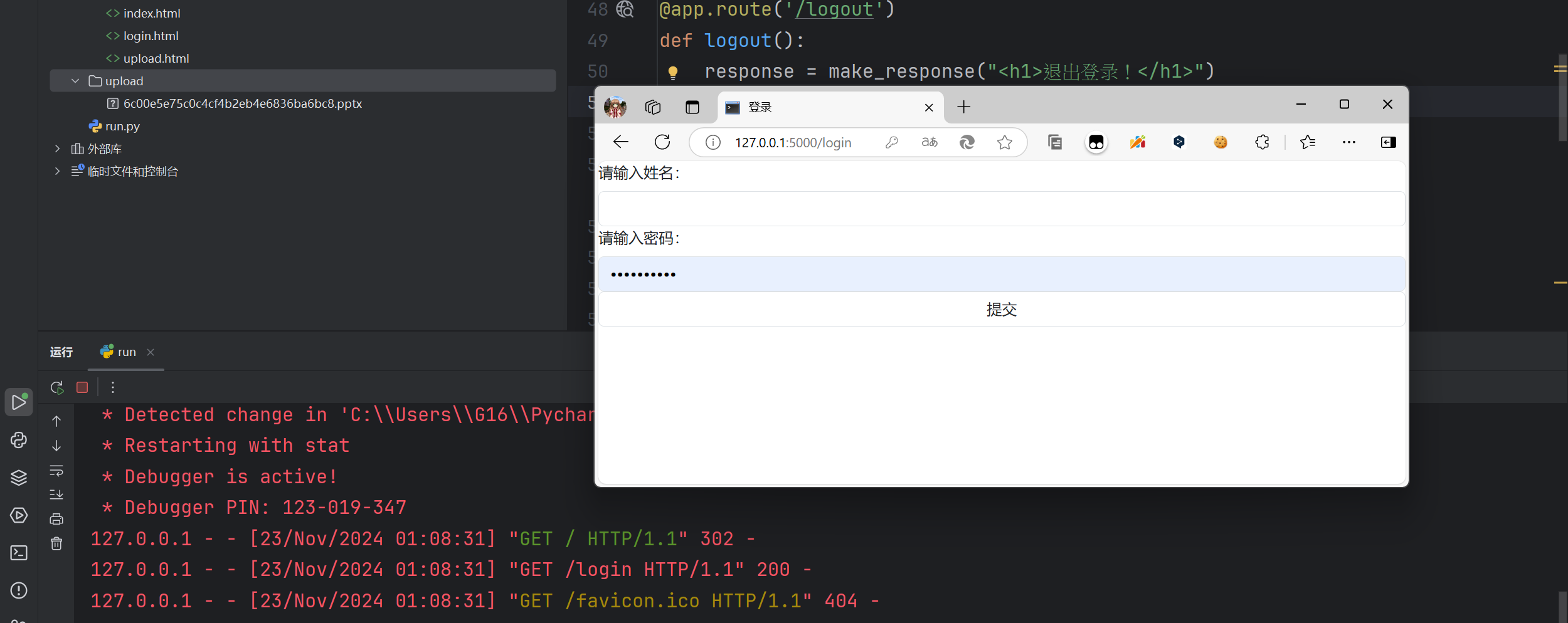This screenshot has width=1568, height=623.
Task: Expand the 外部库 node
Action: click(58, 149)
